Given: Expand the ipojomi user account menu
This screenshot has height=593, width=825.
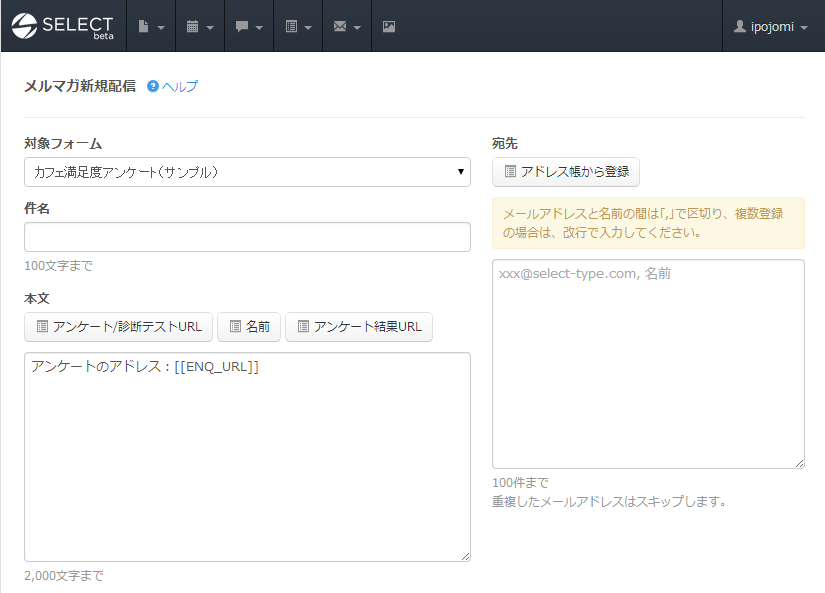Looking at the screenshot, I should 771,26.
